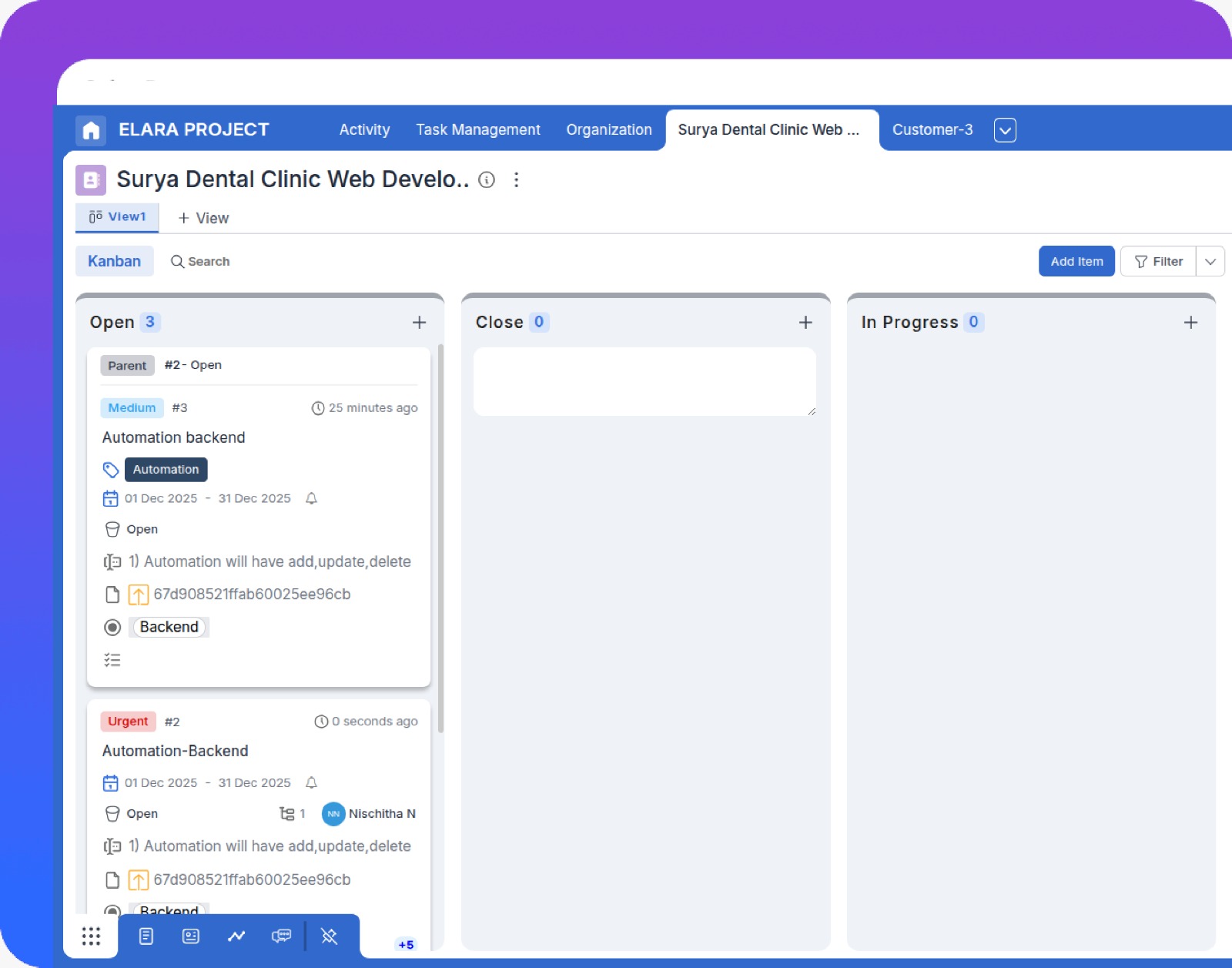Click the unpin icon in the bottom toolbar

tap(329, 936)
